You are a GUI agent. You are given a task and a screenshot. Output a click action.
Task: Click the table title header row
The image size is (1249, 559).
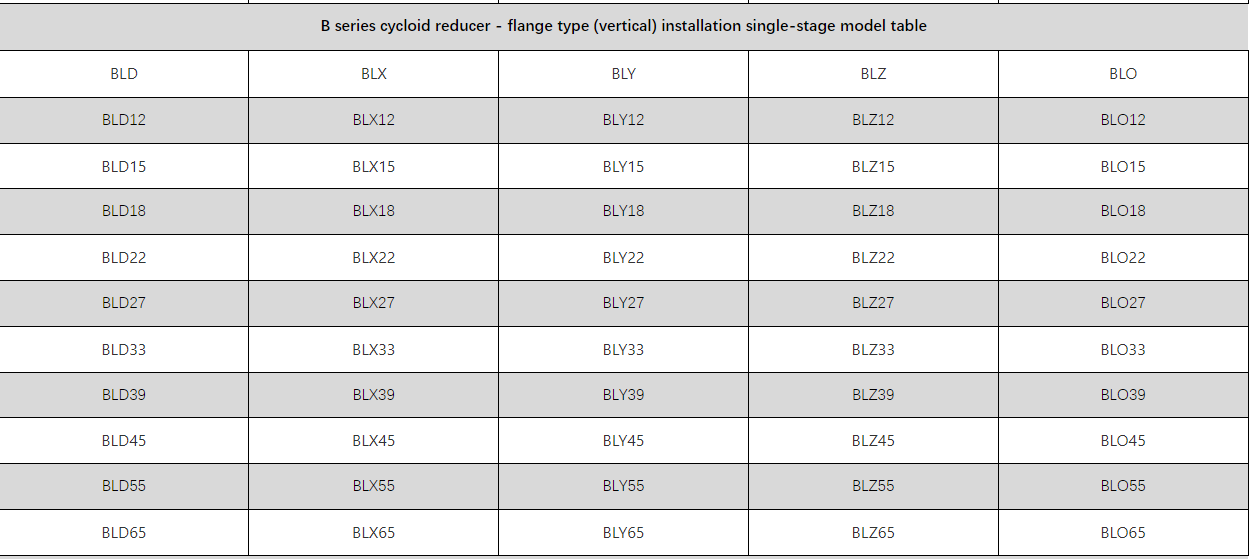click(623, 26)
